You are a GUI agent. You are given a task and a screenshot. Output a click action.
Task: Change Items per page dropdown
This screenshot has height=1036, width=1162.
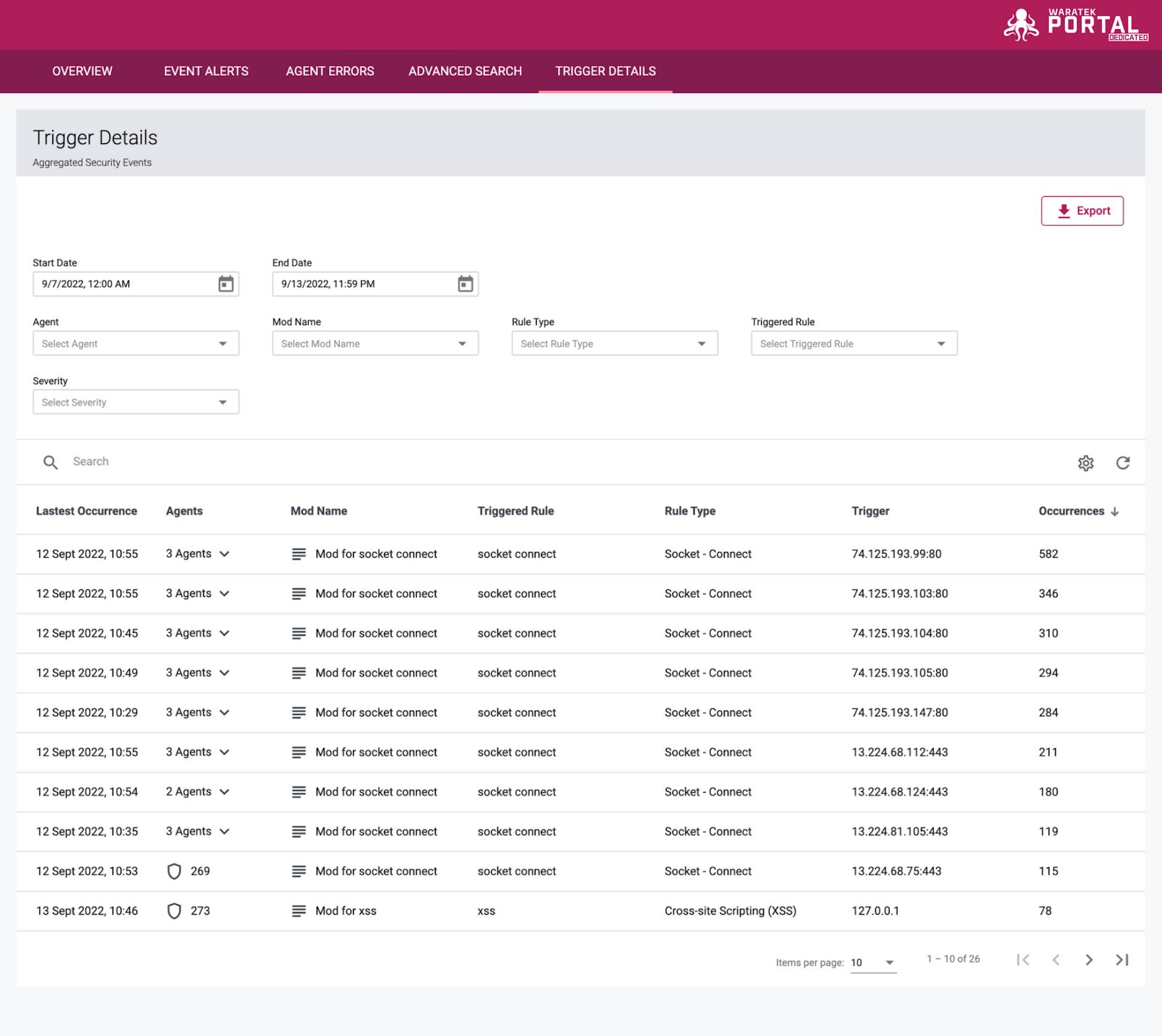874,963
